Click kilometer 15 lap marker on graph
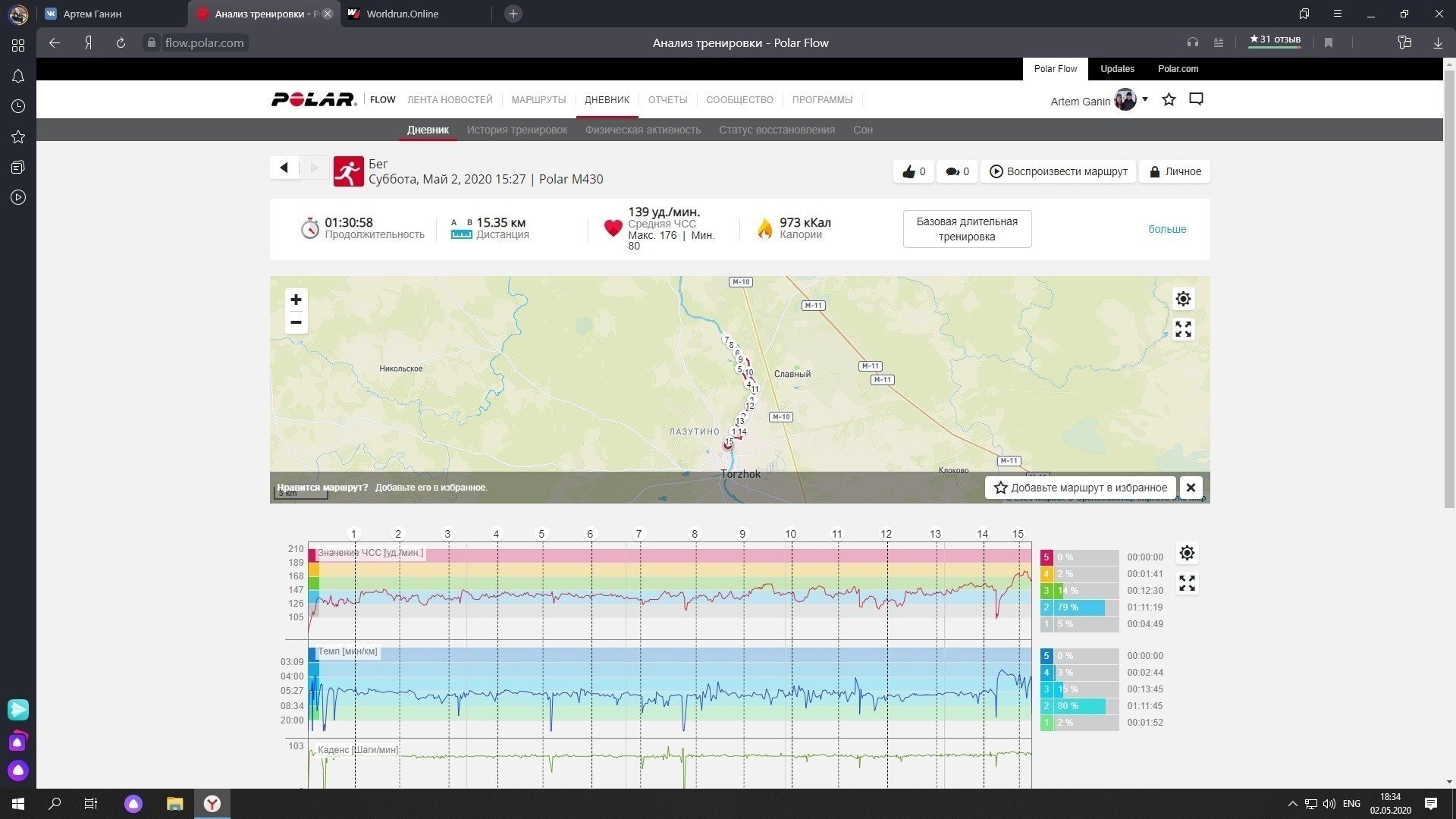This screenshot has width=1456, height=819. (1018, 534)
